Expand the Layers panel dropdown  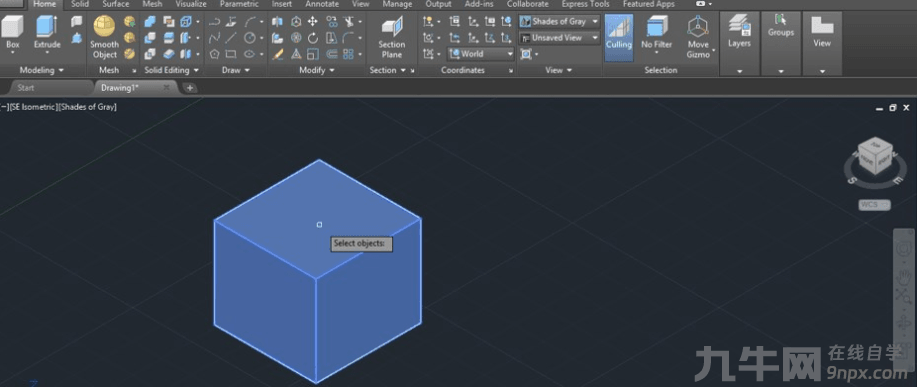[x=739, y=71]
